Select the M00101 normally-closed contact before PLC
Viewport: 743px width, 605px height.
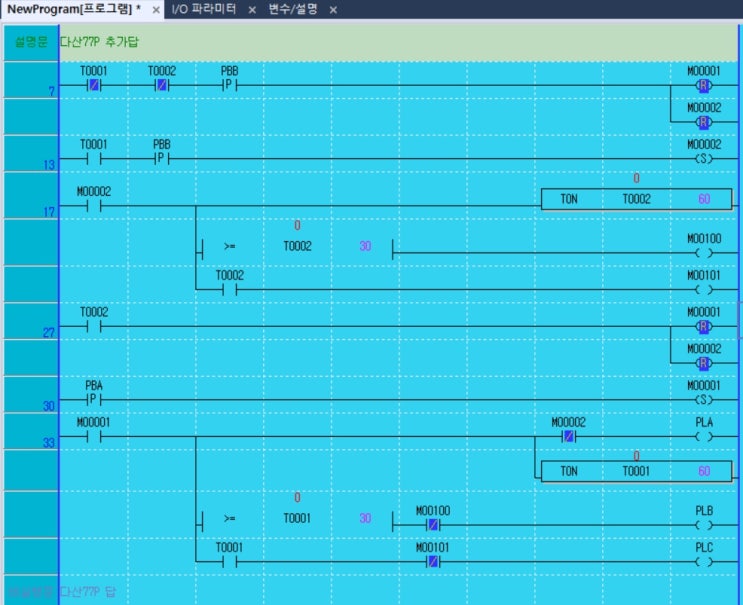(x=433, y=562)
